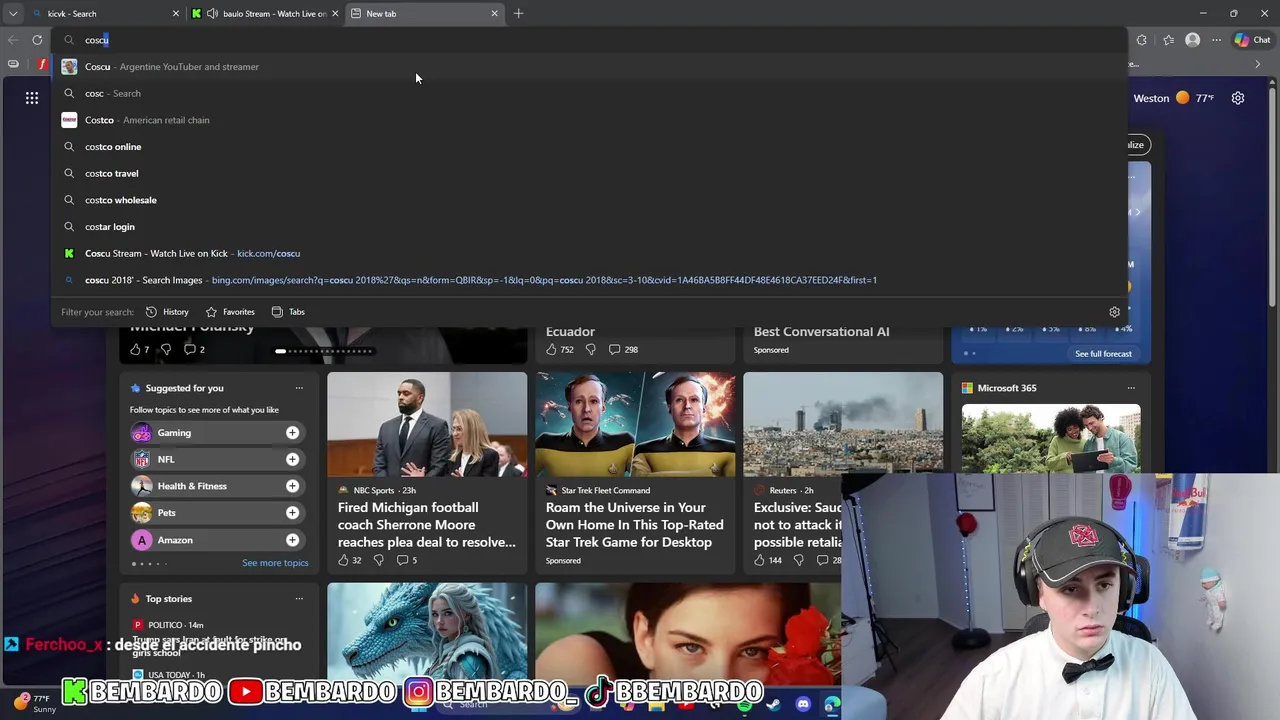This screenshot has width=1280, height=720.
Task: Filter address bar search by Tabs
Action: click(288, 312)
